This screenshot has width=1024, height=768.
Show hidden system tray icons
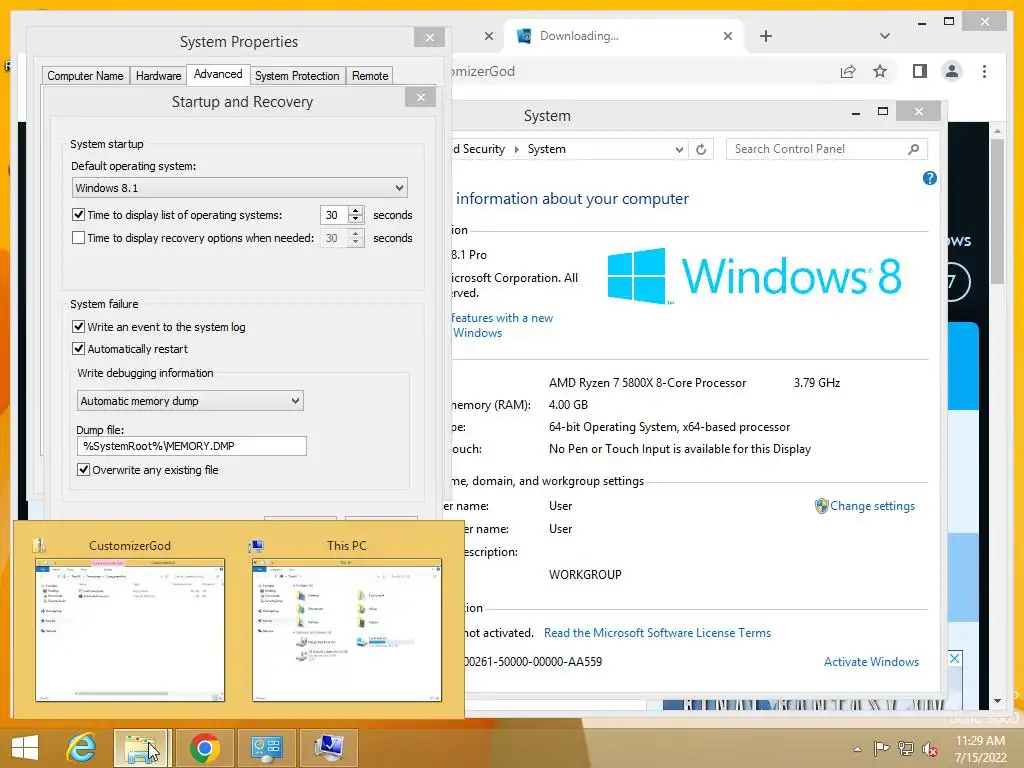(857, 749)
